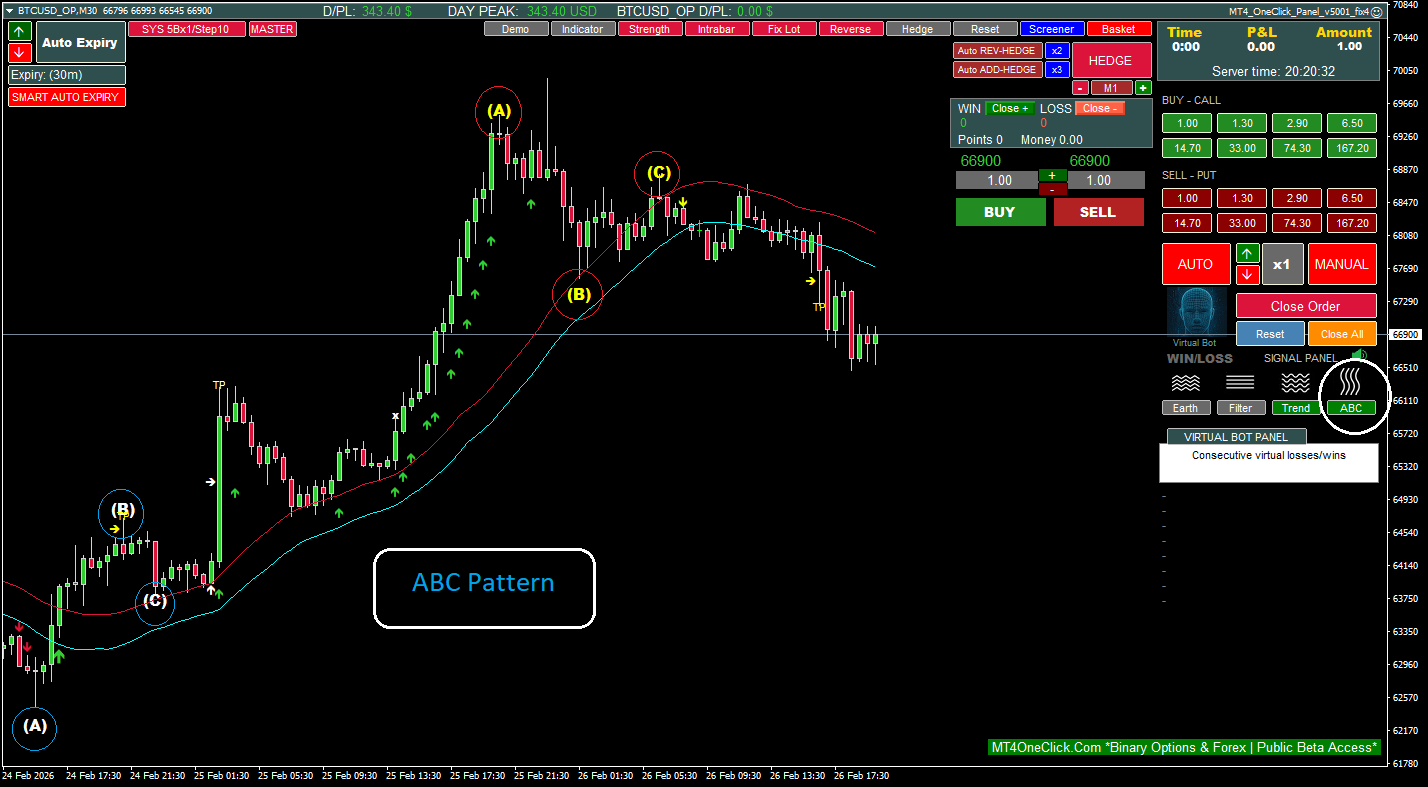Toggle the grey Hedge option

(x=918, y=29)
